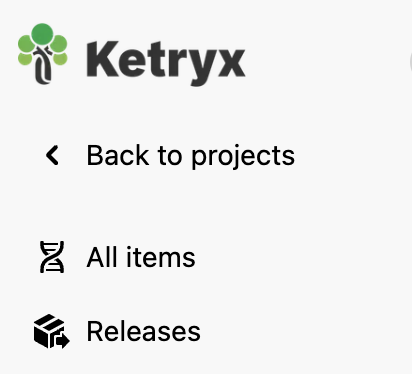
Task: Click the package box Releases icon
Action: click(x=52, y=331)
